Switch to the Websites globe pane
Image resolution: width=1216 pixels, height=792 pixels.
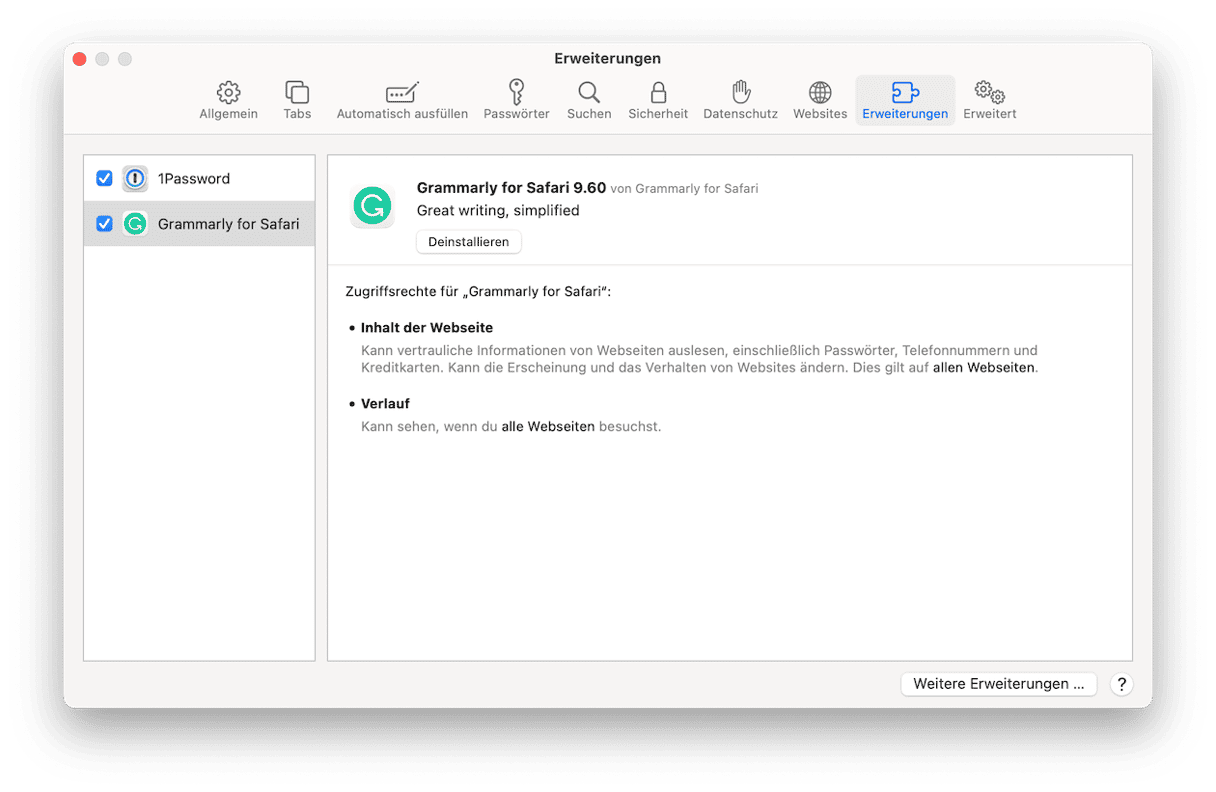820,100
